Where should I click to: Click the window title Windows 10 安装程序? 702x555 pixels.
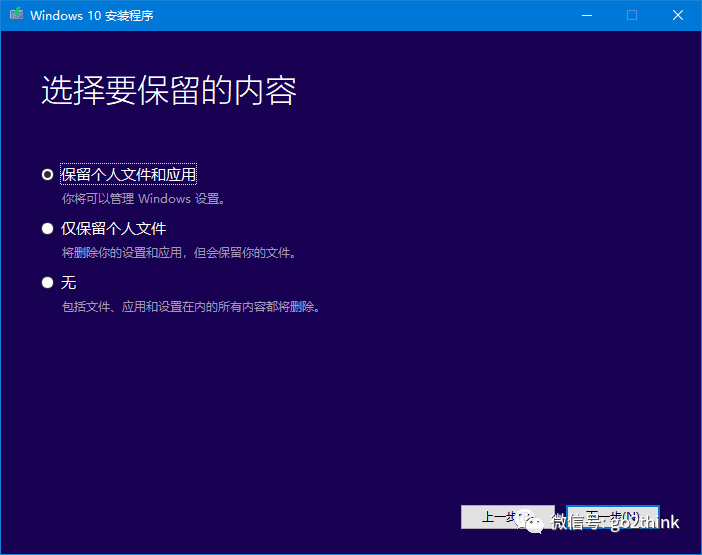point(92,16)
